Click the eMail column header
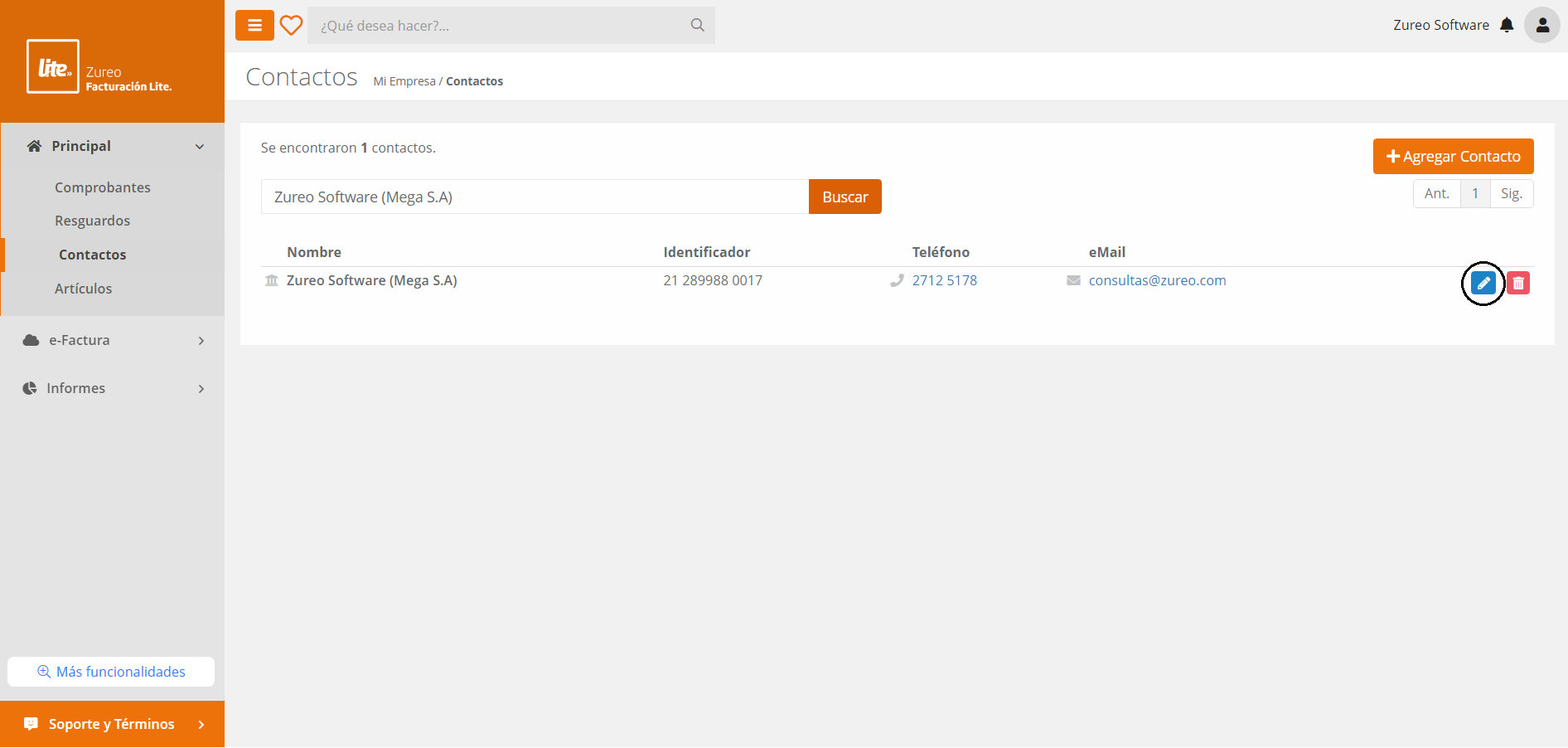Screen dimensions: 1568x748 click(1107, 252)
